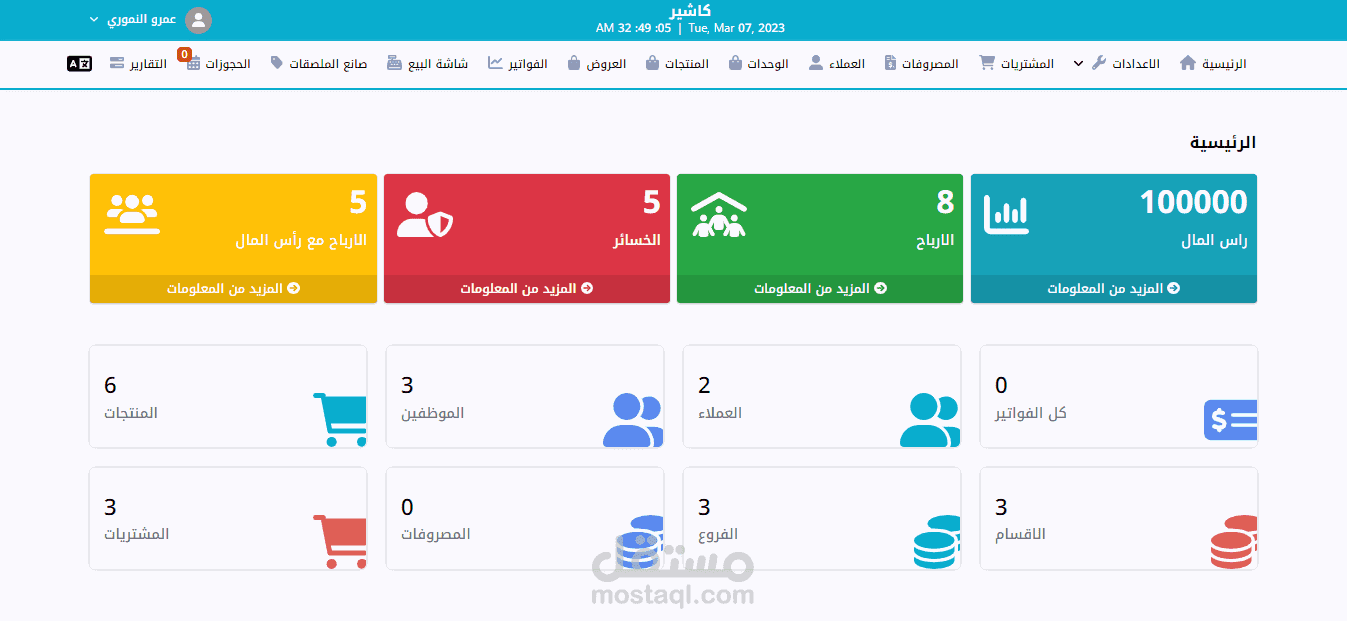Click the group icon on yellow الارباح مع رأس المال card
Image resolution: width=1347 pixels, height=621 pixels.
tap(132, 213)
